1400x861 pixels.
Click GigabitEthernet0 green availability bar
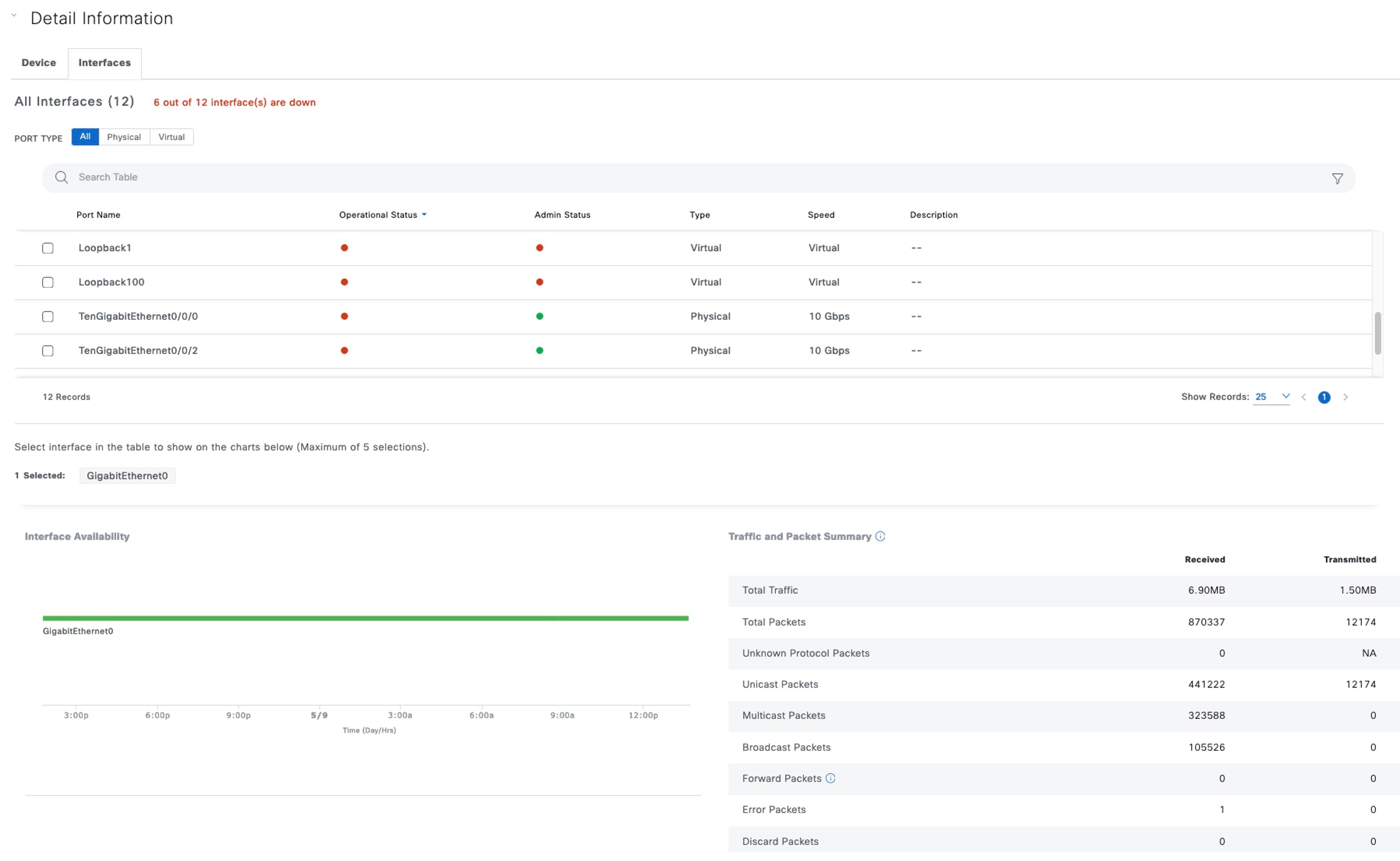[365, 618]
